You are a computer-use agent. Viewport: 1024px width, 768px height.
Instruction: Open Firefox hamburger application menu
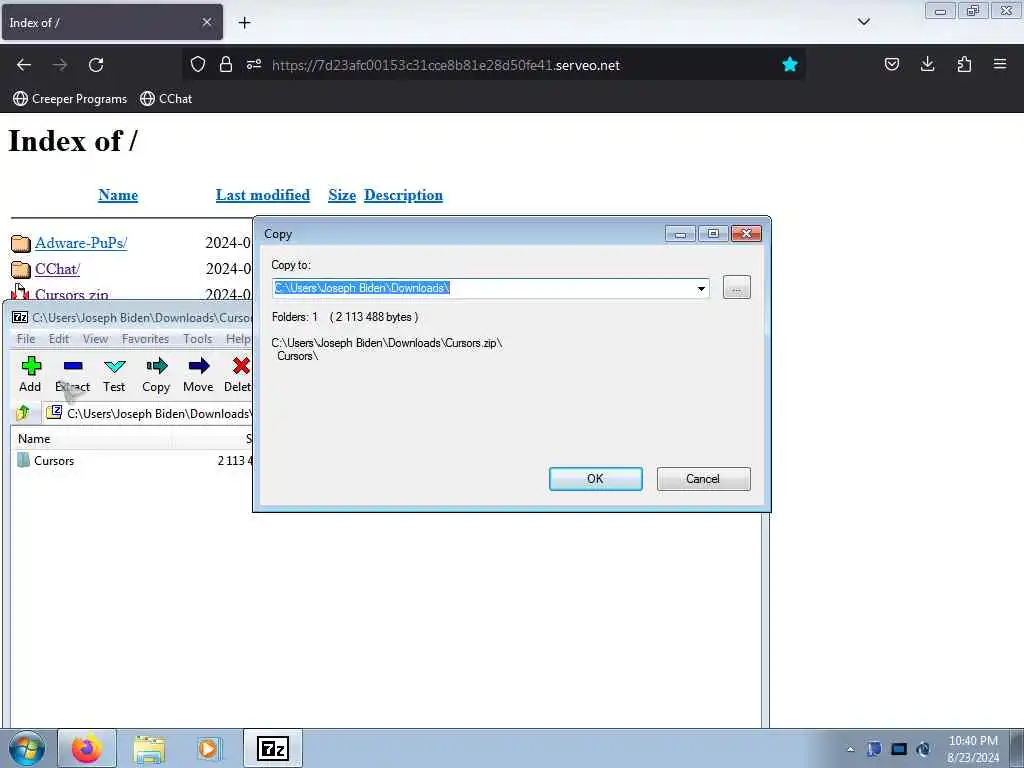point(1000,64)
